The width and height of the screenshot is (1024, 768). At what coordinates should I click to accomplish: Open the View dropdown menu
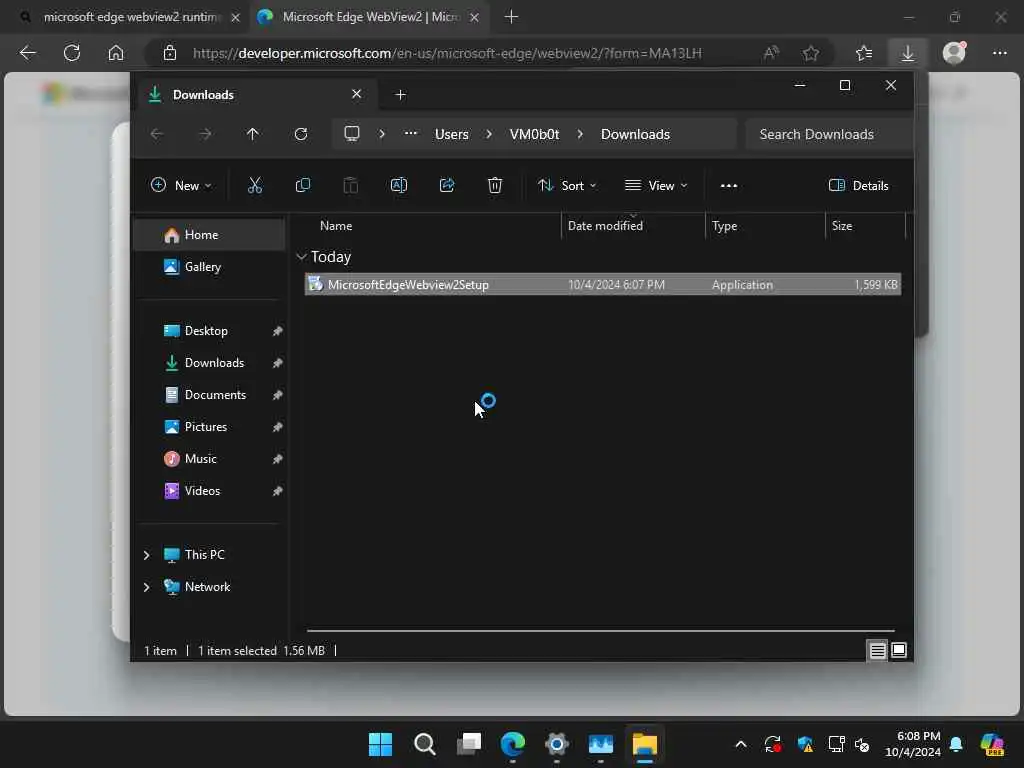click(x=656, y=185)
